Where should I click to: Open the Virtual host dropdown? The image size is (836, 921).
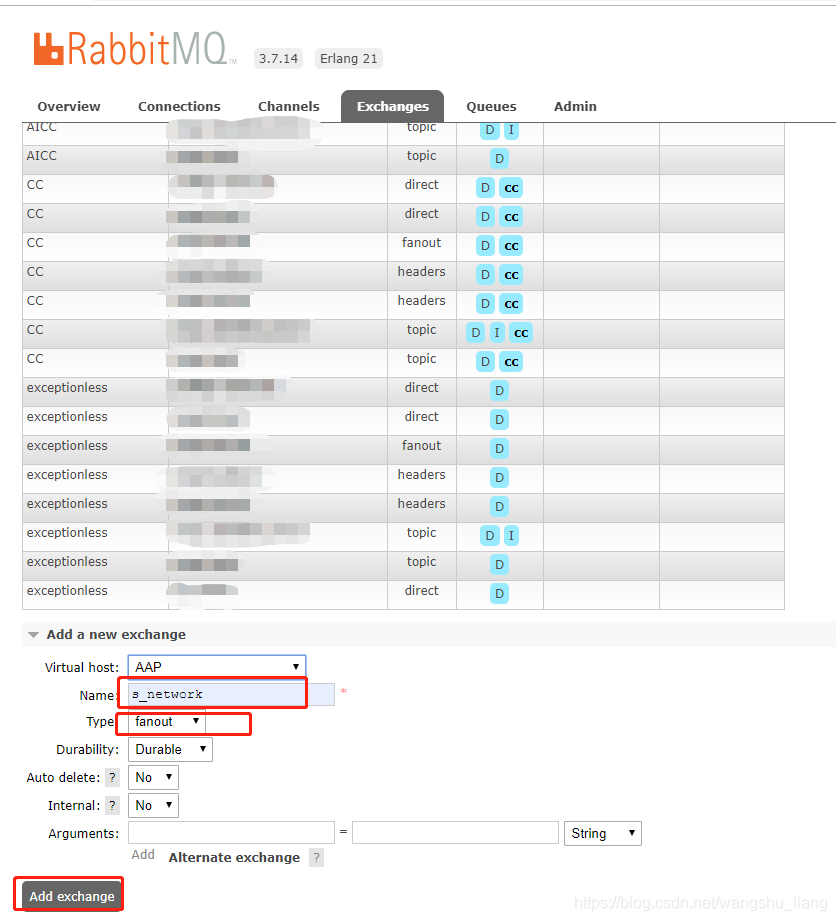pyautogui.click(x=216, y=665)
